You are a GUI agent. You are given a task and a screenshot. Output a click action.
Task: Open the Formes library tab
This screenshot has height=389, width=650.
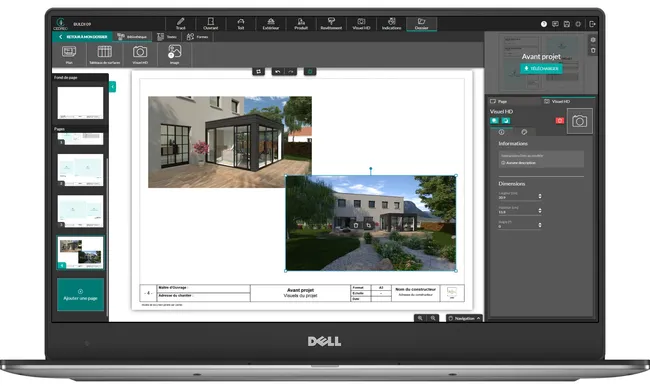click(x=198, y=37)
